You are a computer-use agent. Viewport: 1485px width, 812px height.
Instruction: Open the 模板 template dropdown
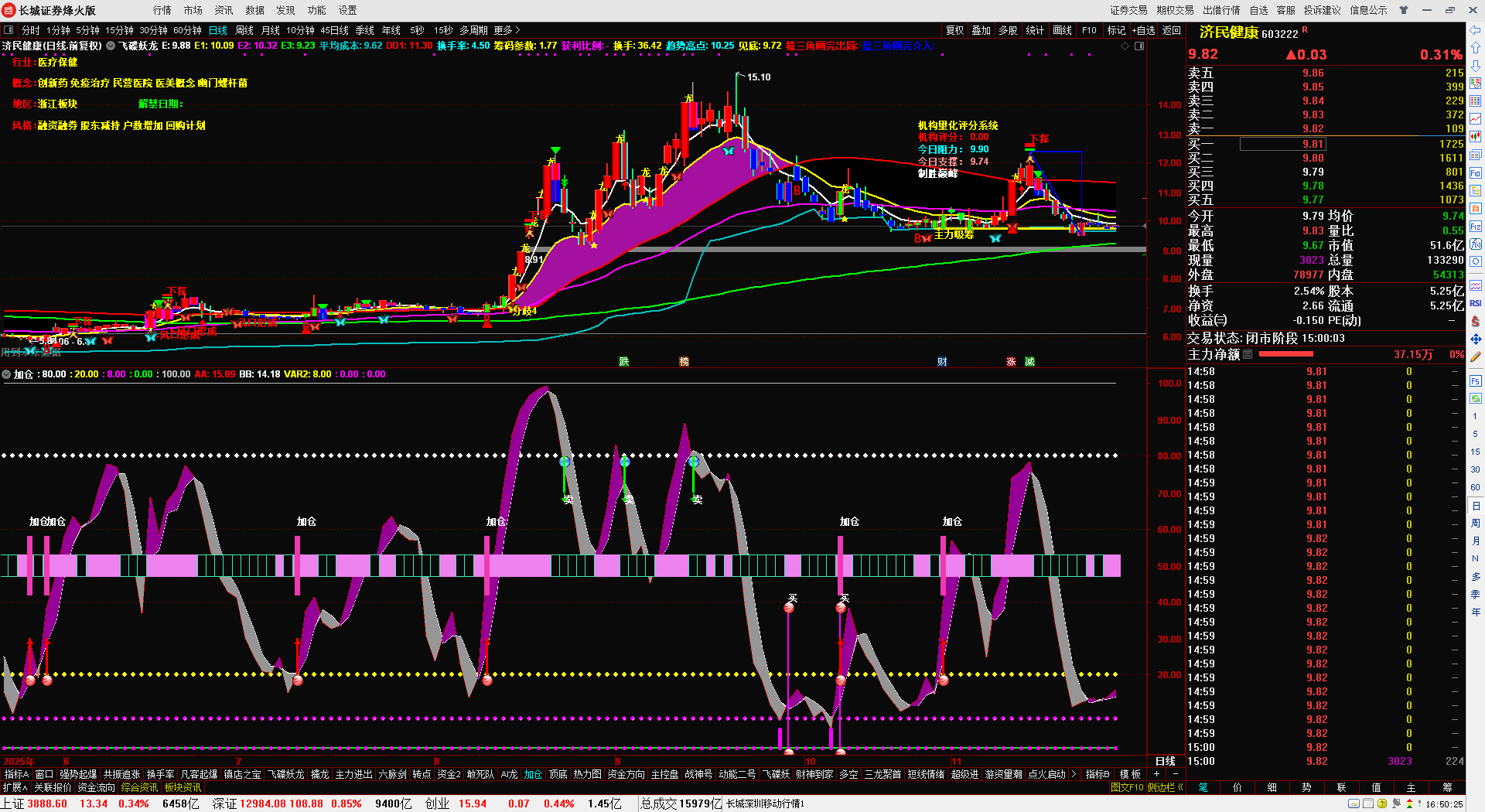[x=1130, y=774]
